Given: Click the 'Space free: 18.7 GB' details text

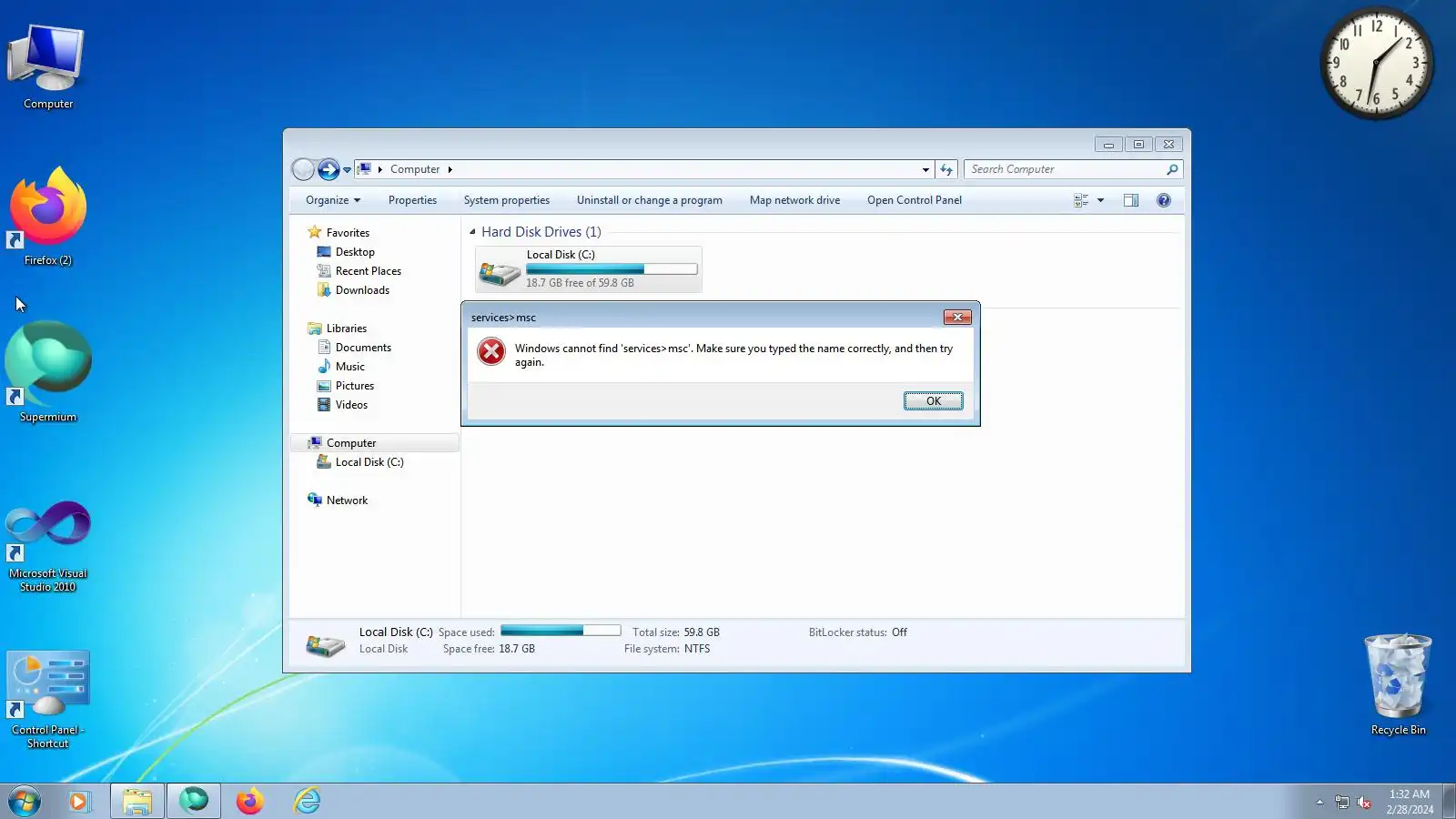Looking at the screenshot, I should (x=489, y=649).
